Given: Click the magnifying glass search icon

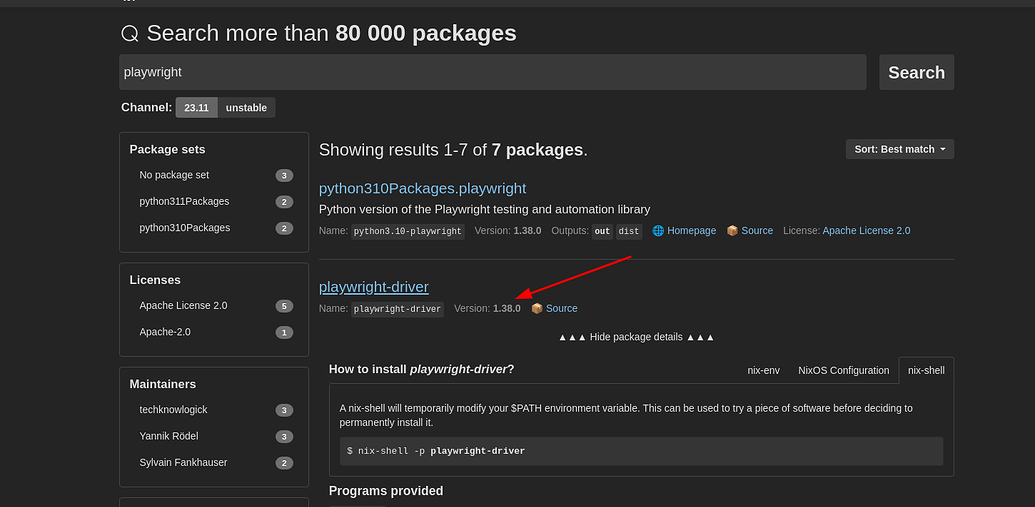Looking at the screenshot, I should pos(130,34).
